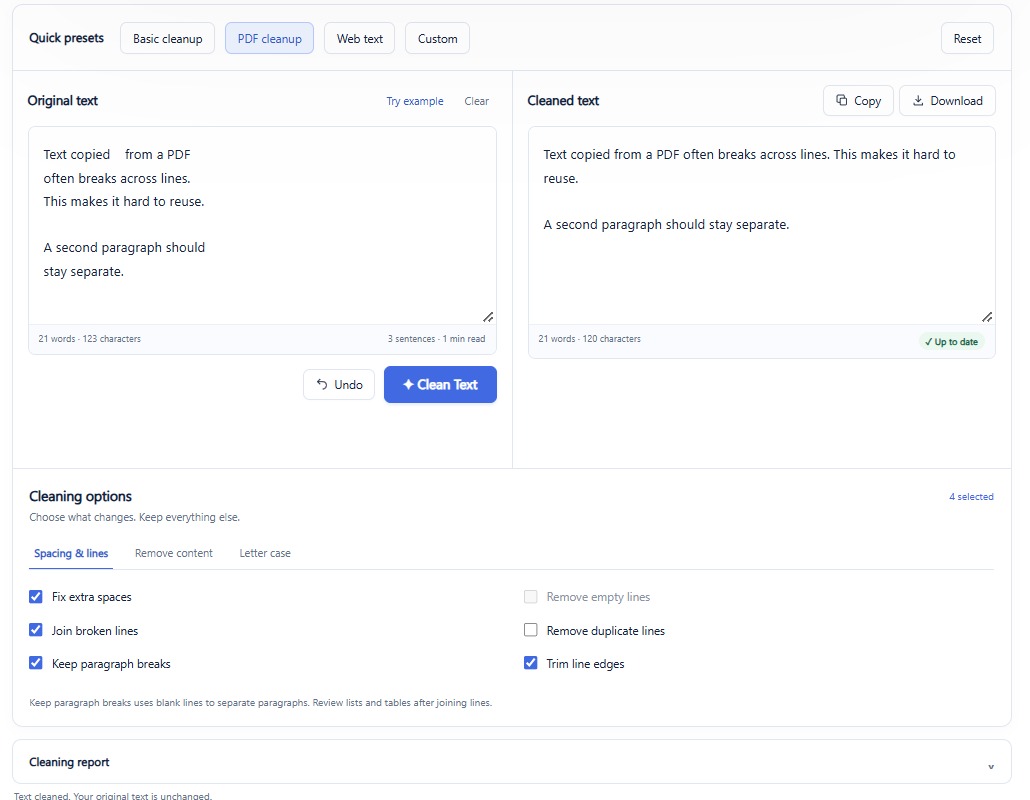Image resolution: width=1030 pixels, height=800 pixels.
Task: Click the '21 words · 123 characters' counter
Action: [x=89, y=339]
